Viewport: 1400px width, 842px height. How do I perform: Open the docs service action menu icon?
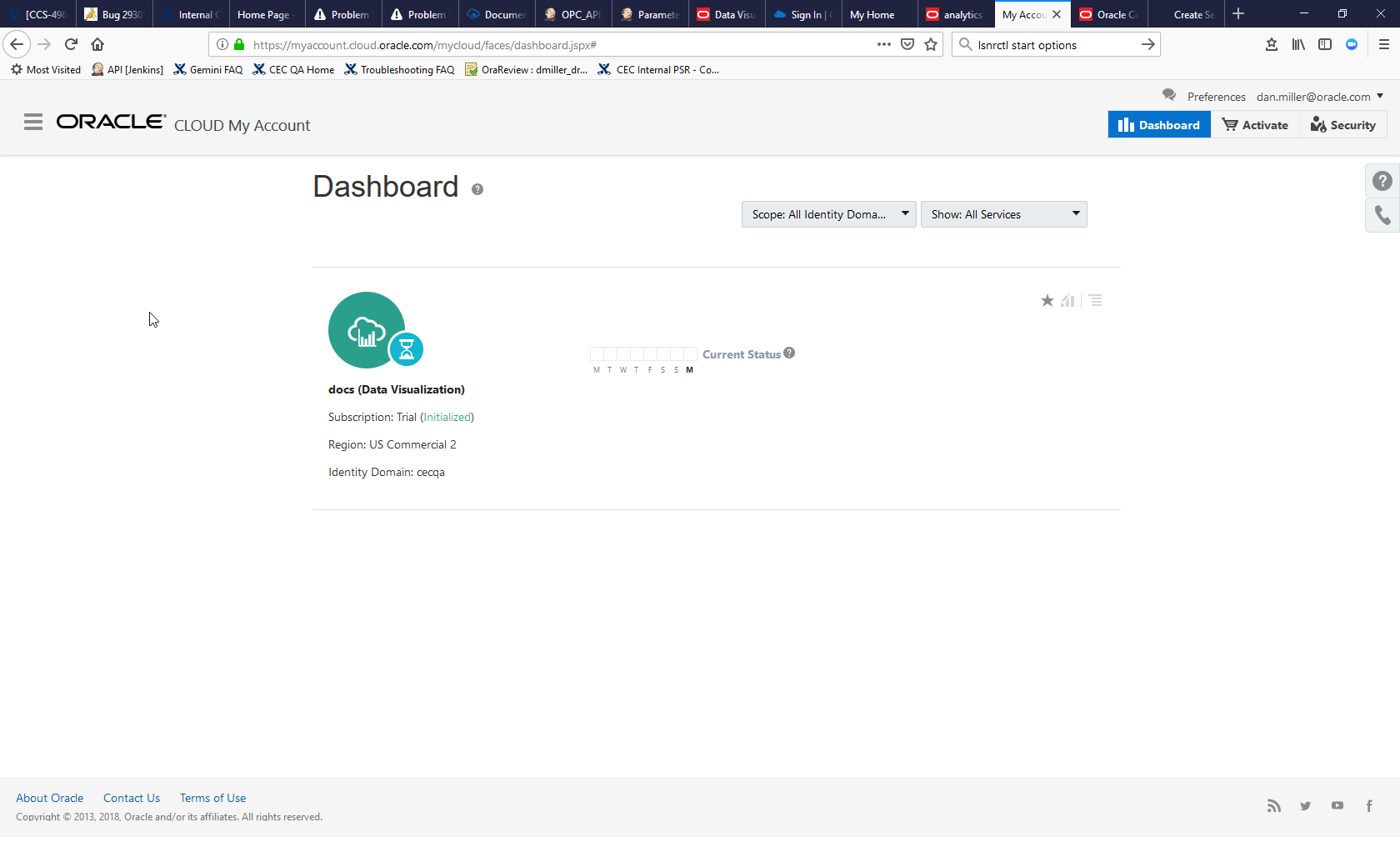pos(1096,300)
